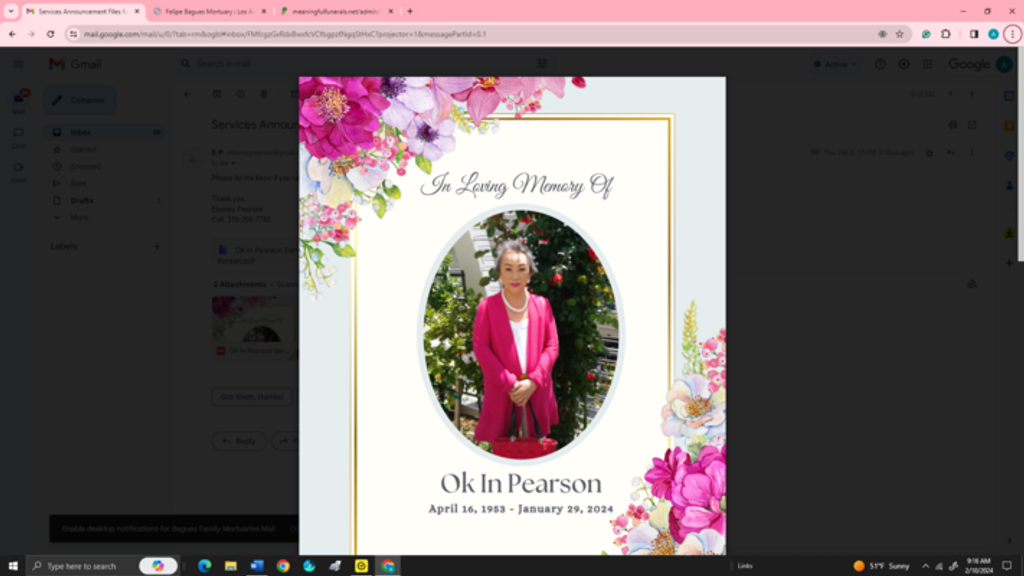1024x576 pixels.
Task: Click the Windows taskbar search box
Action: (104, 566)
